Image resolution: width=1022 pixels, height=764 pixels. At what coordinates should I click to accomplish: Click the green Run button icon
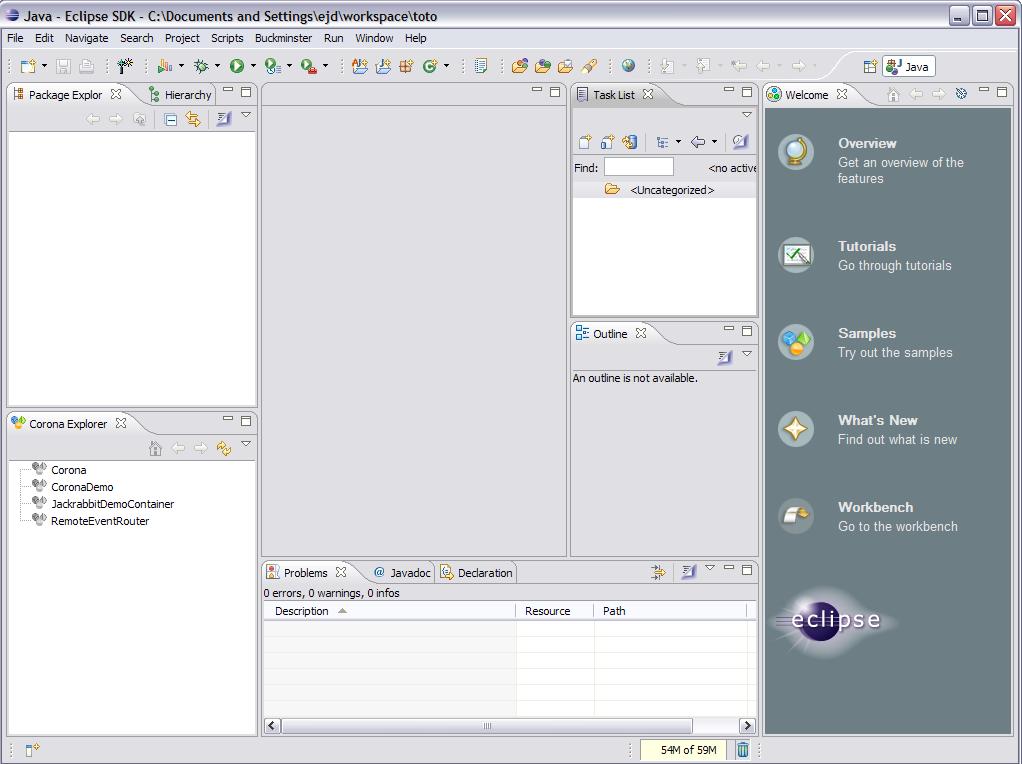(237, 66)
